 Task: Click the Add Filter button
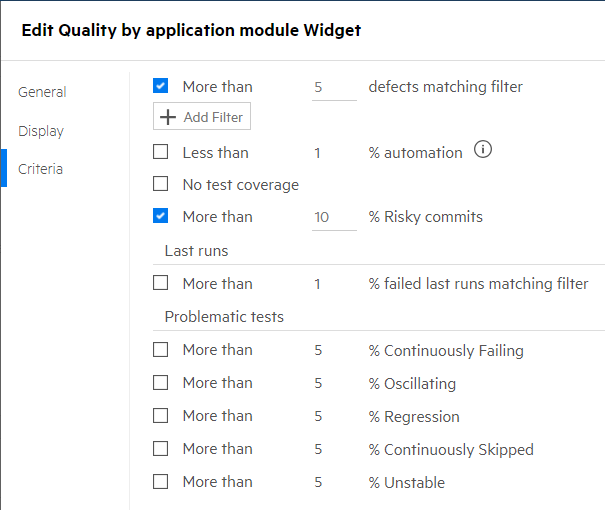(x=202, y=117)
